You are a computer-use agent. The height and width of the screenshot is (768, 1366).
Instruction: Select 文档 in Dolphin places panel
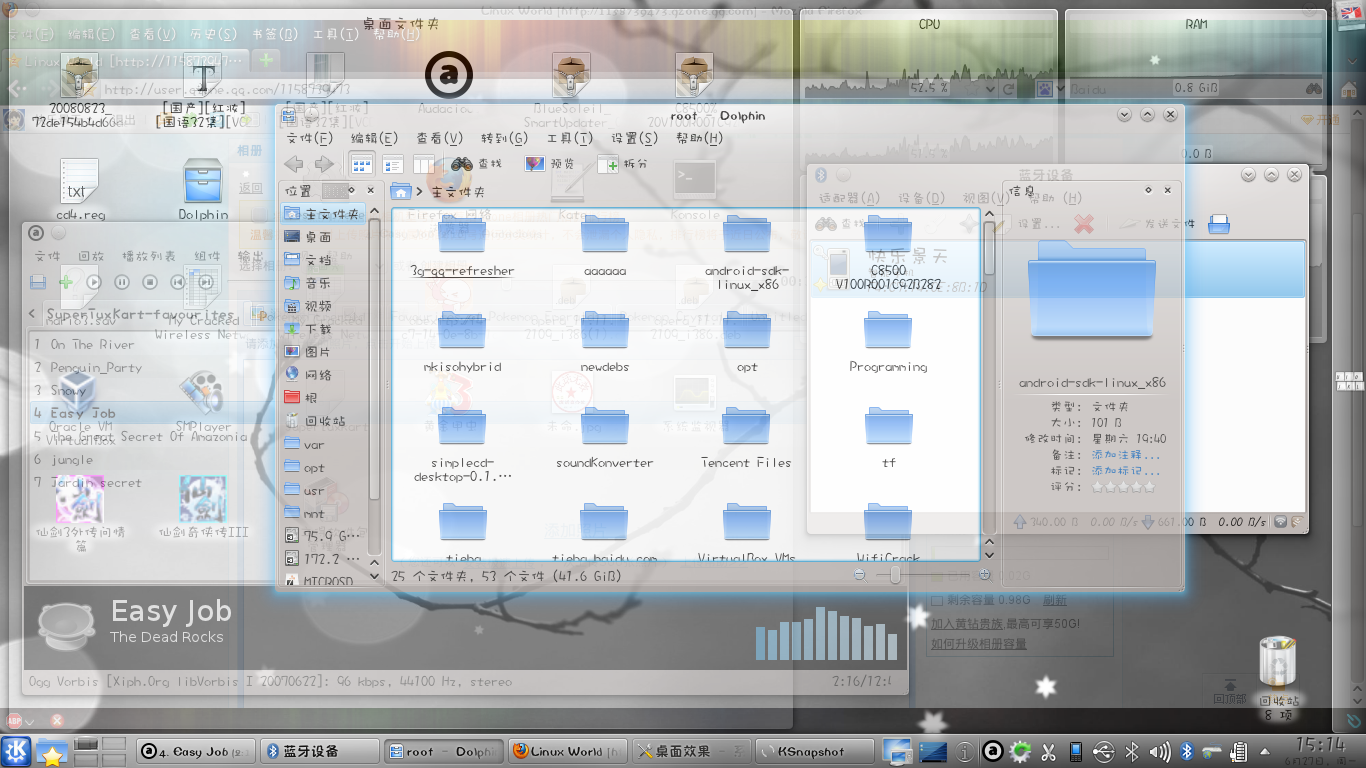pyautogui.click(x=324, y=260)
